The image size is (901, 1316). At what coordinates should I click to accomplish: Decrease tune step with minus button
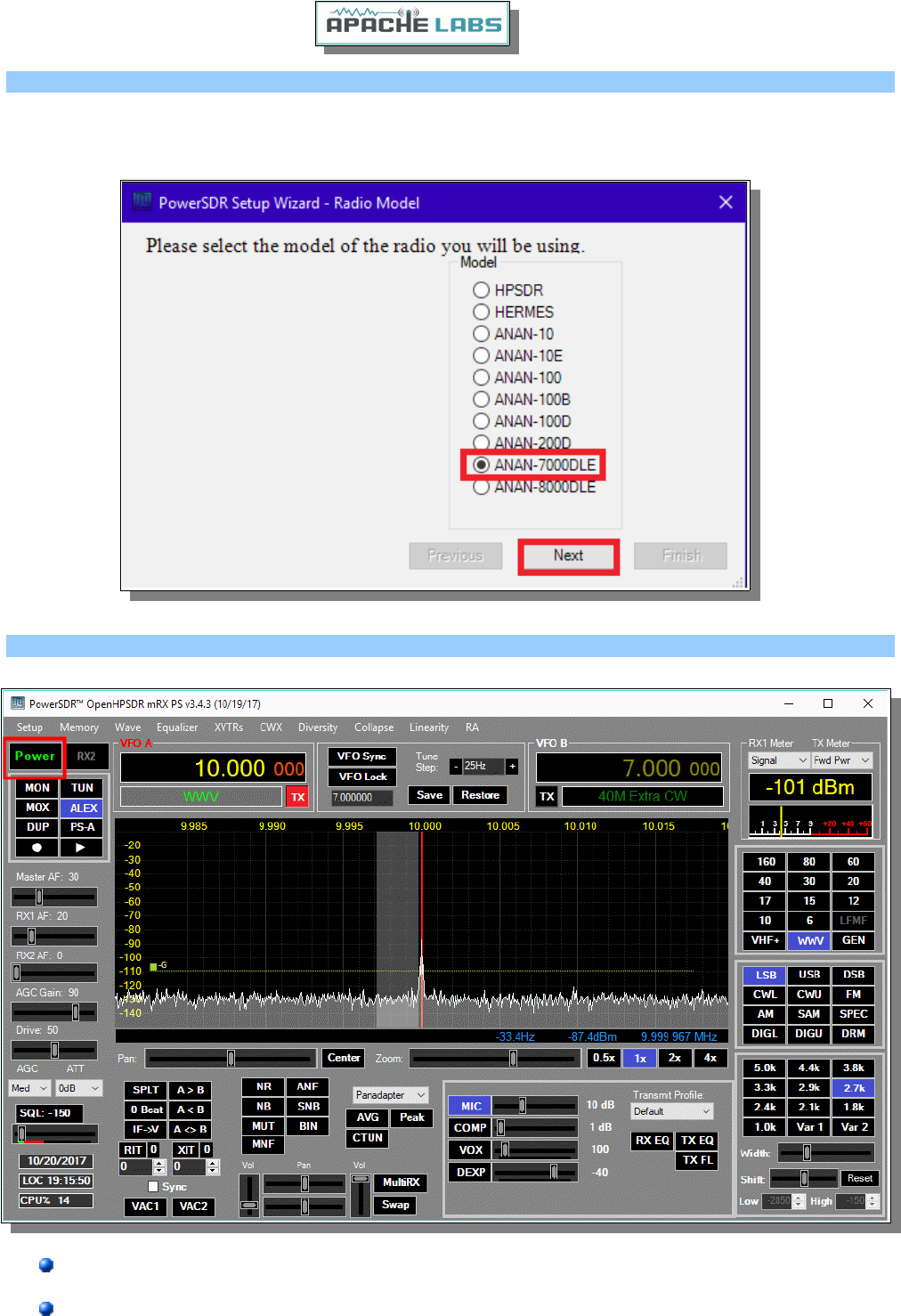pyautogui.click(x=455, y=766)
